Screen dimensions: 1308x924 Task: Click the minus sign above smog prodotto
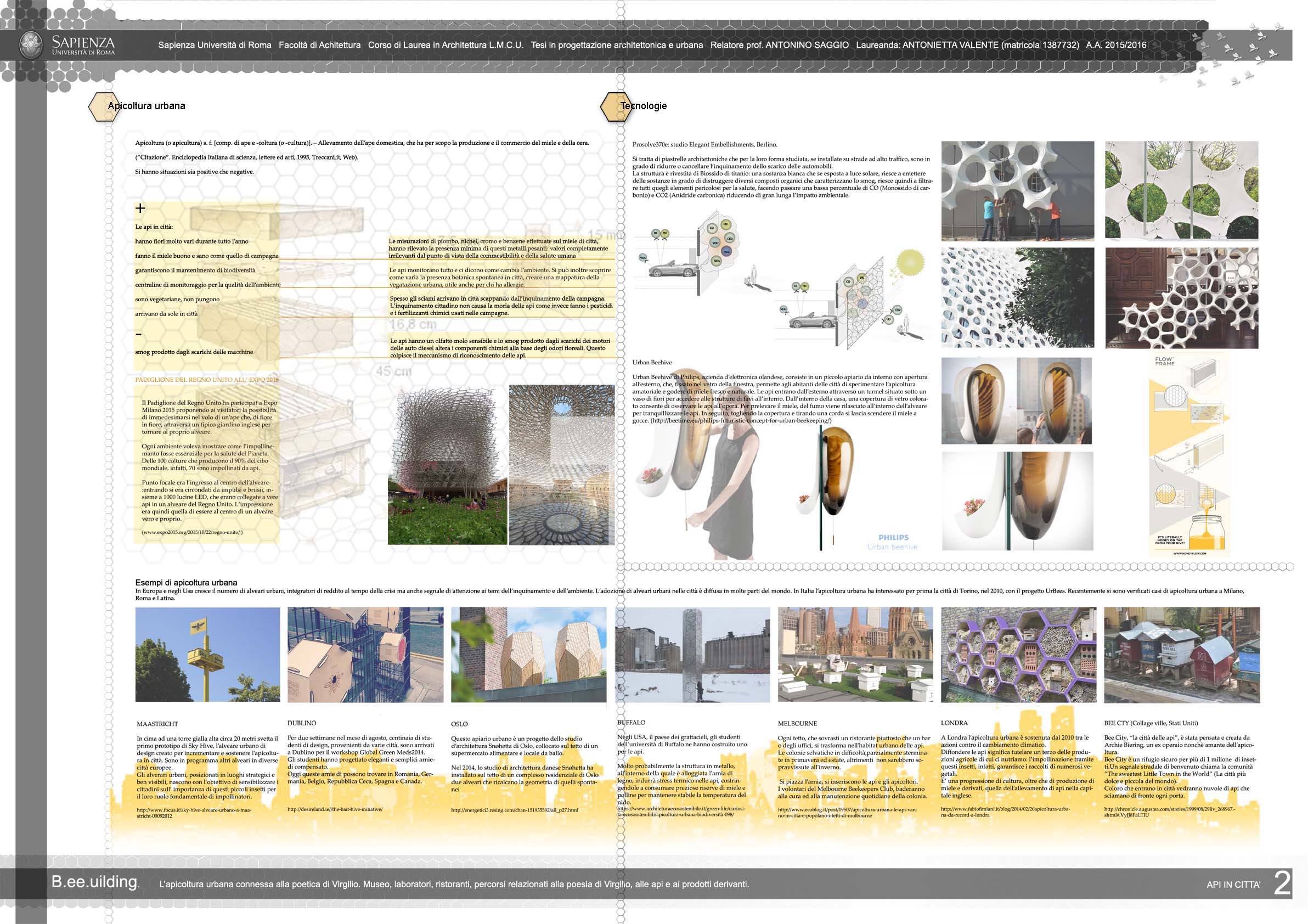tap(138, 335)
